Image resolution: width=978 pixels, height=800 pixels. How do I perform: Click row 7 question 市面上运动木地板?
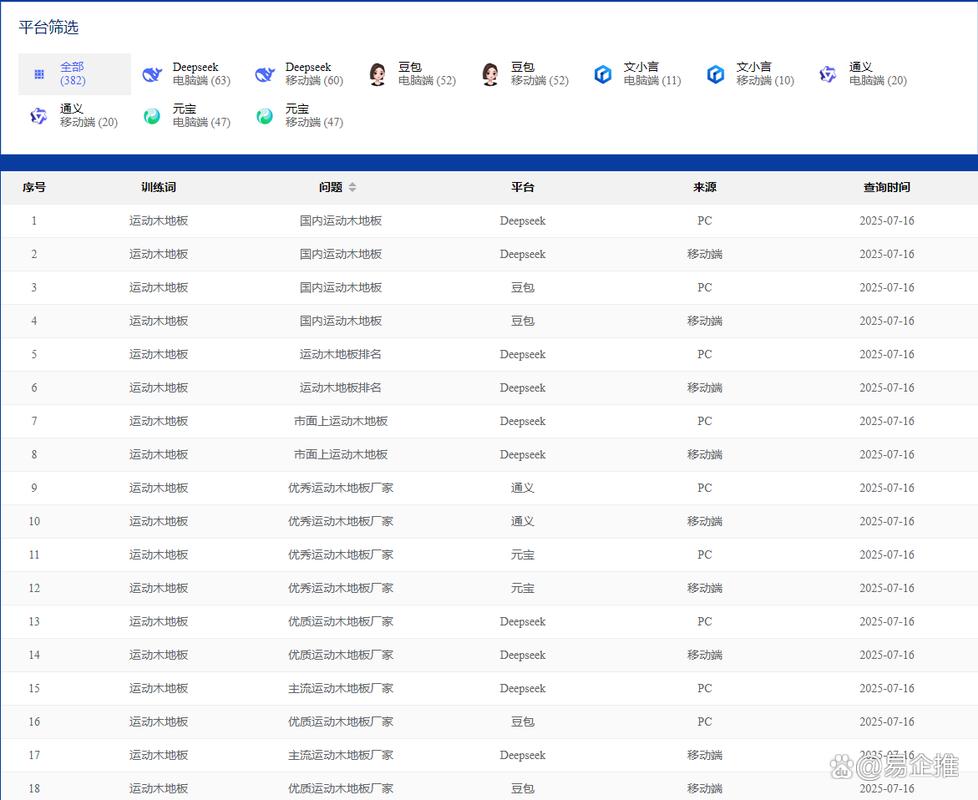[340, 421]
